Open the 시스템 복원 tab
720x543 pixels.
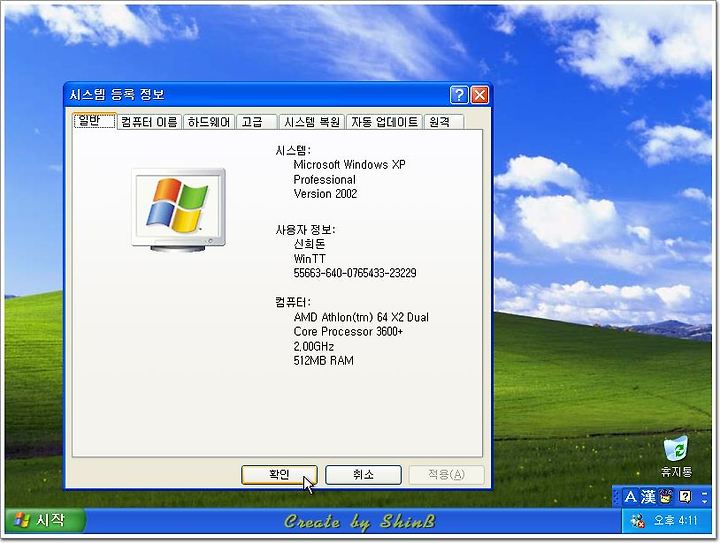tap(312, 122)
